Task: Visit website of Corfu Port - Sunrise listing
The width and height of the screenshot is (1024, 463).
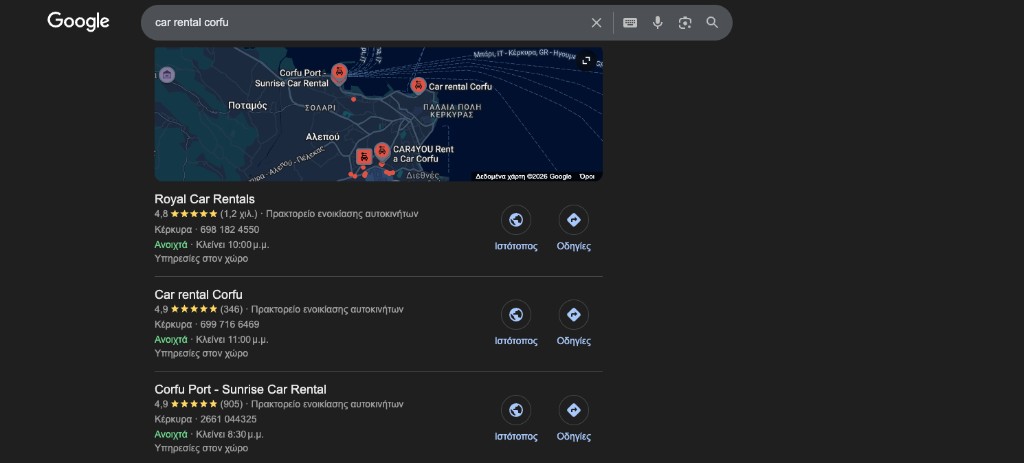Action: (516, 410)
